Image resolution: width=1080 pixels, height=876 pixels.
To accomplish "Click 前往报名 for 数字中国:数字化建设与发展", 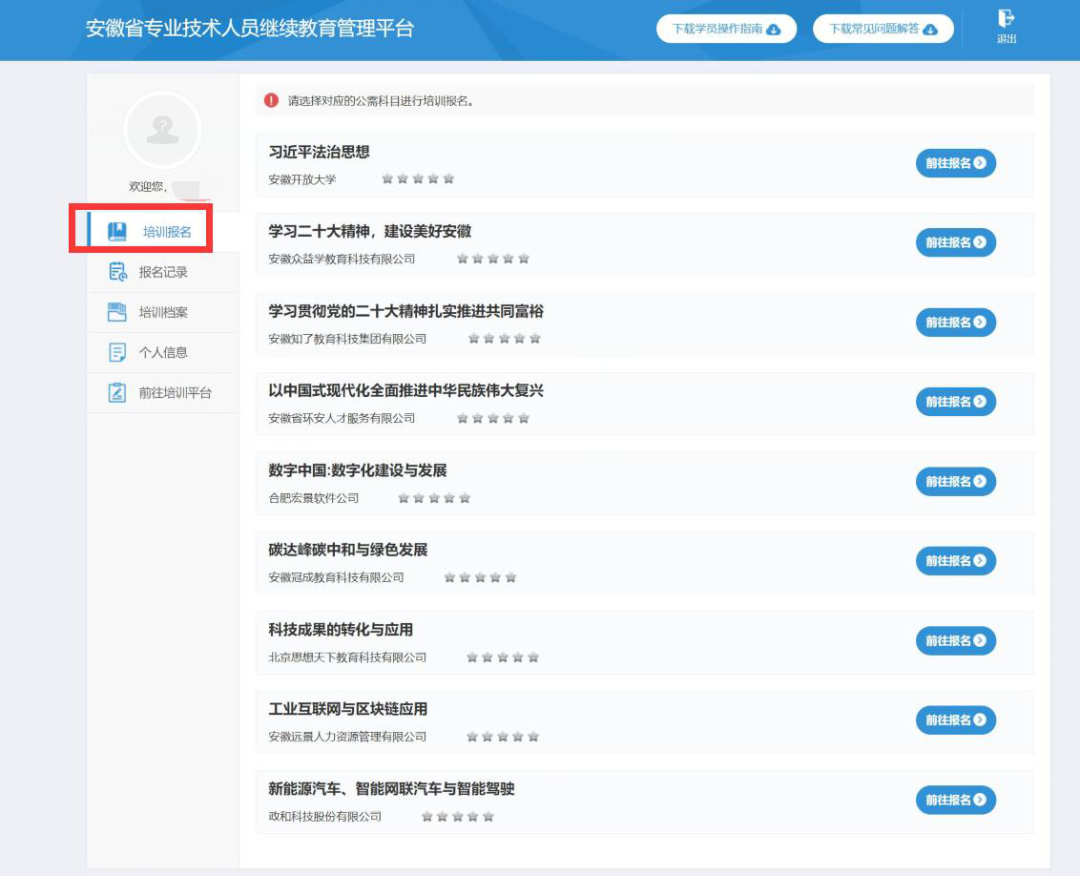I will [955, 481].
